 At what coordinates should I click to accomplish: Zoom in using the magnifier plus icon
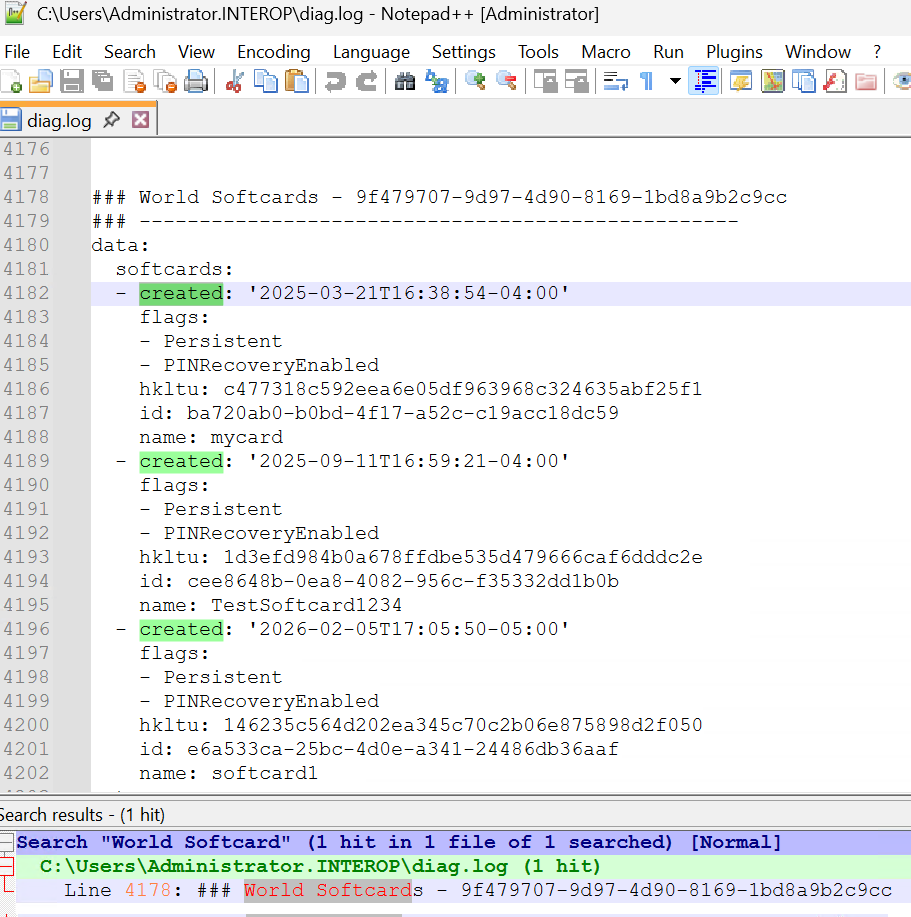pyautogui.click(x=475, y=81)
